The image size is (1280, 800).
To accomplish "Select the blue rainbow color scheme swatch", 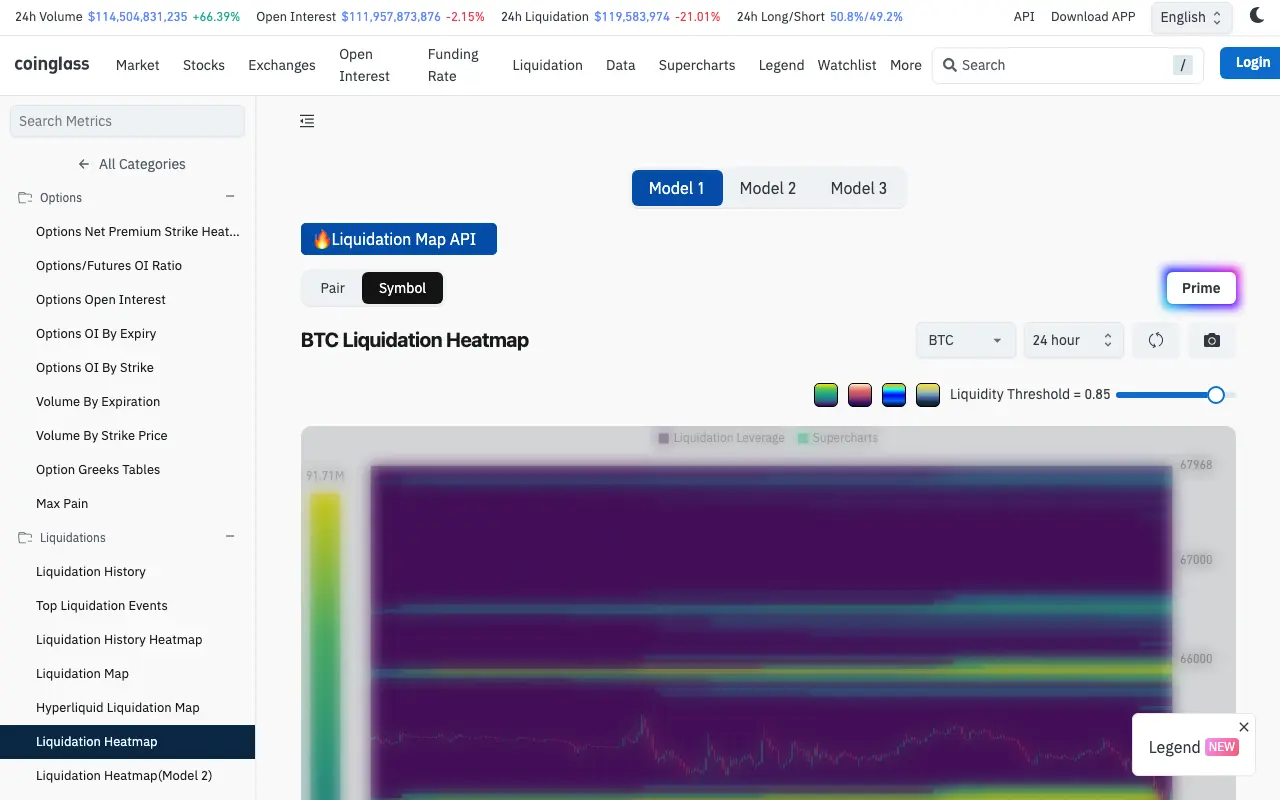I will (x=894, y=395).
